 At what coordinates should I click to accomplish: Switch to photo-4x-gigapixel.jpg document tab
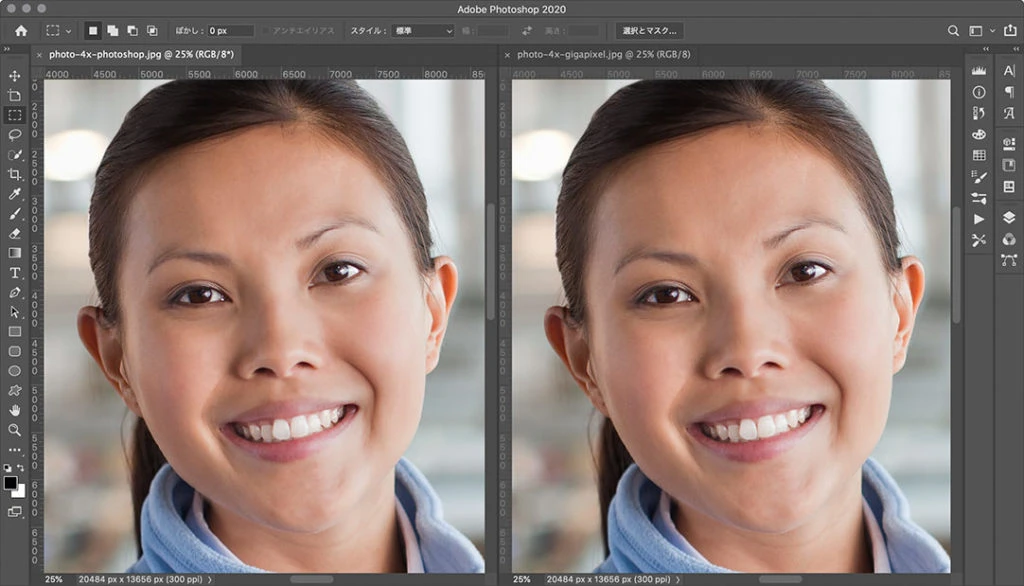[x=603, y=54]
